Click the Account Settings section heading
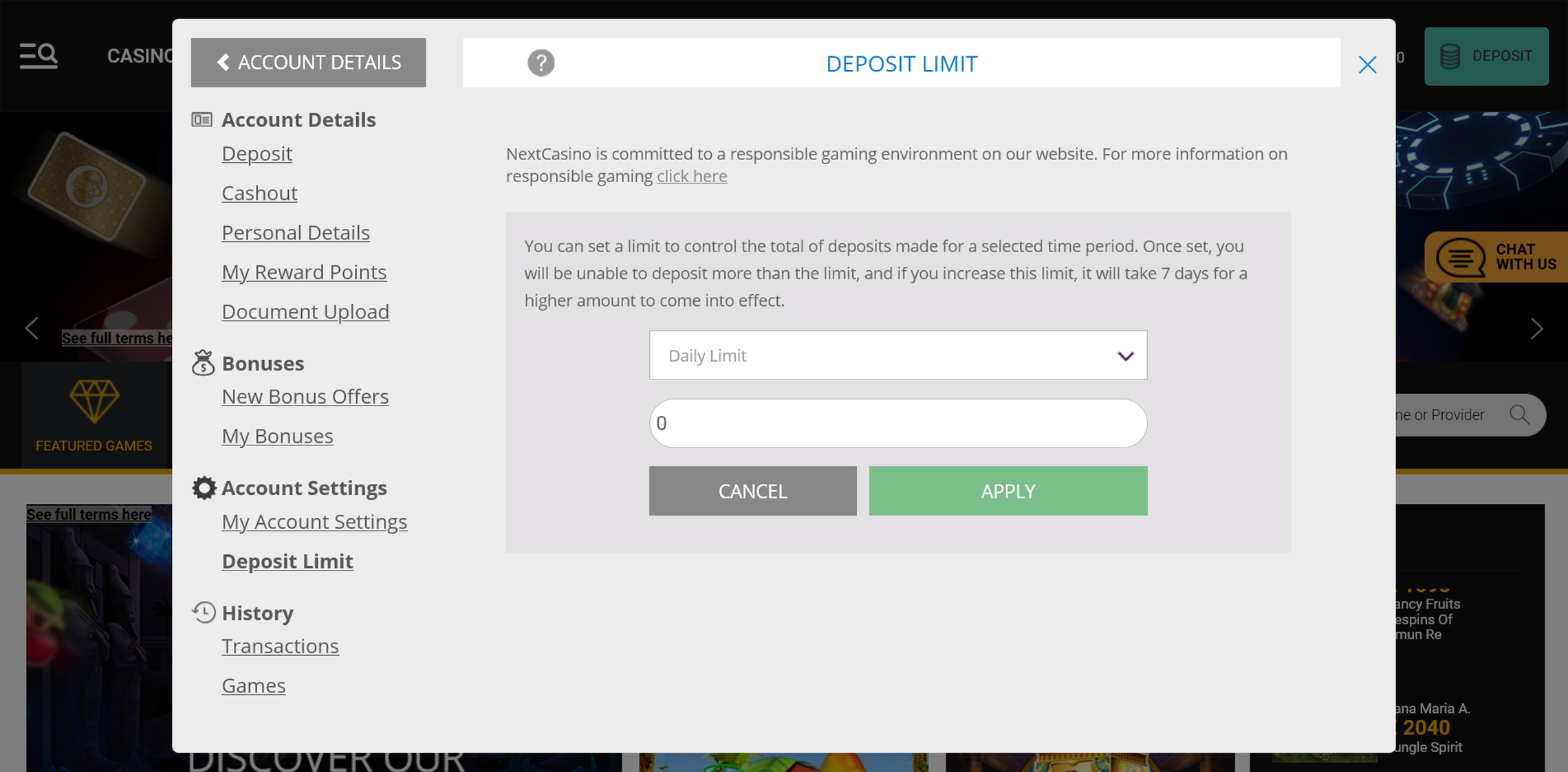This screenshot has height=772, width=1568. [x=304, y=487]
